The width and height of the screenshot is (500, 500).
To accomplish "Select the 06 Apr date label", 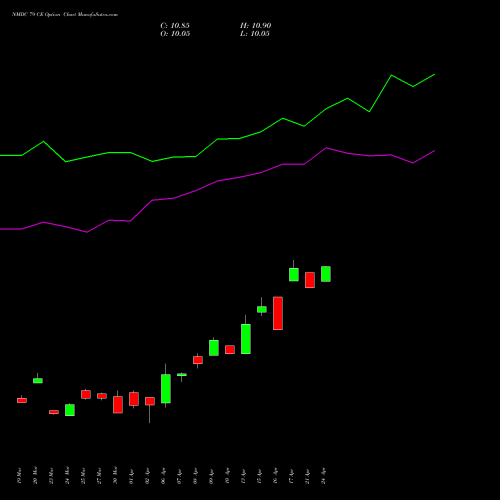I will coord(163,477).
